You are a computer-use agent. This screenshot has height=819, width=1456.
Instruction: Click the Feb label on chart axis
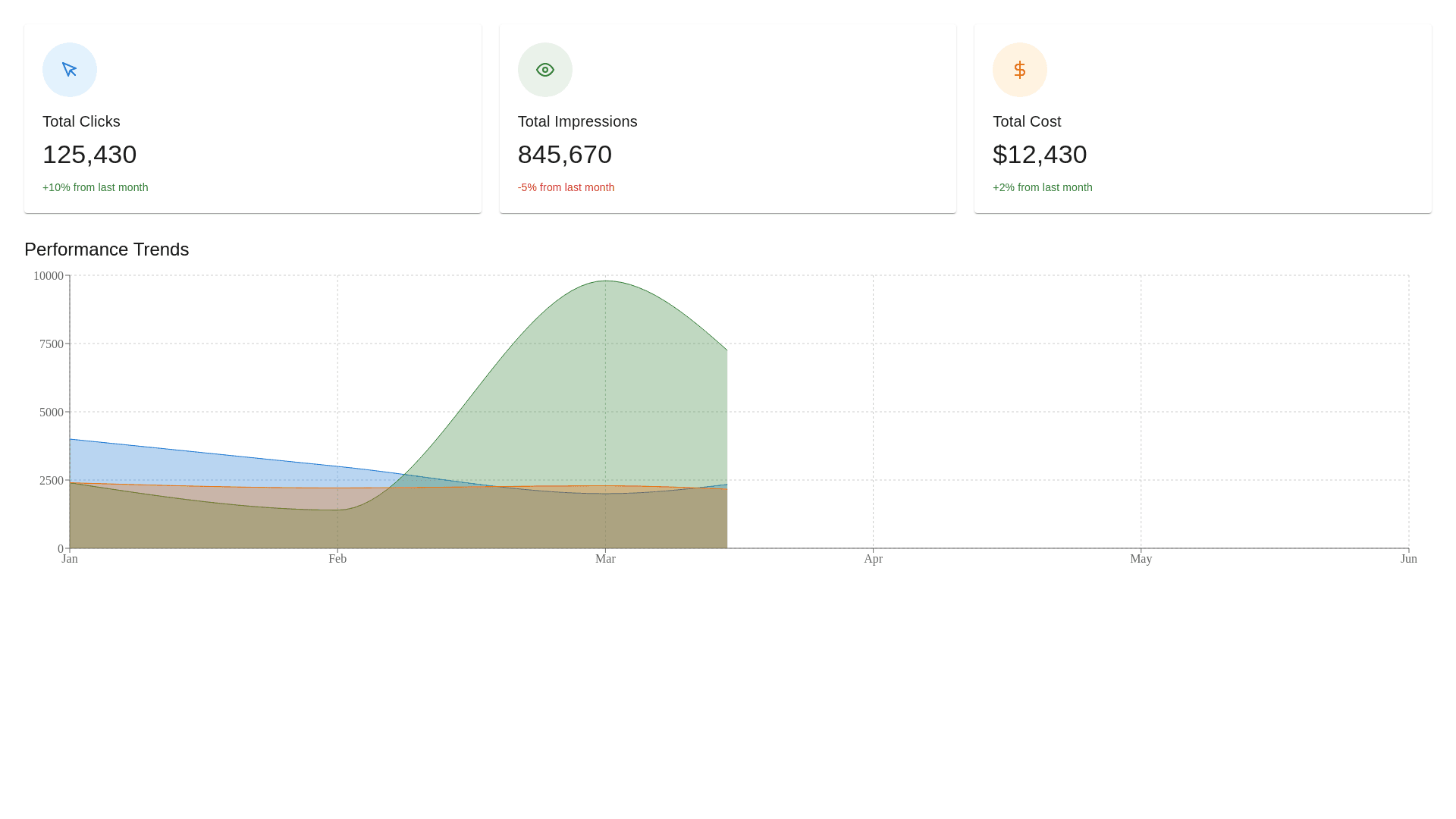click(337, 559)
